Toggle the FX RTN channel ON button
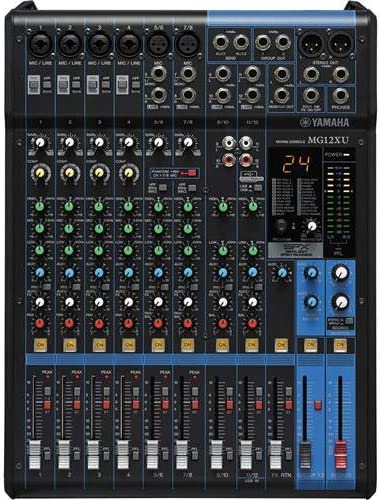 281,345
